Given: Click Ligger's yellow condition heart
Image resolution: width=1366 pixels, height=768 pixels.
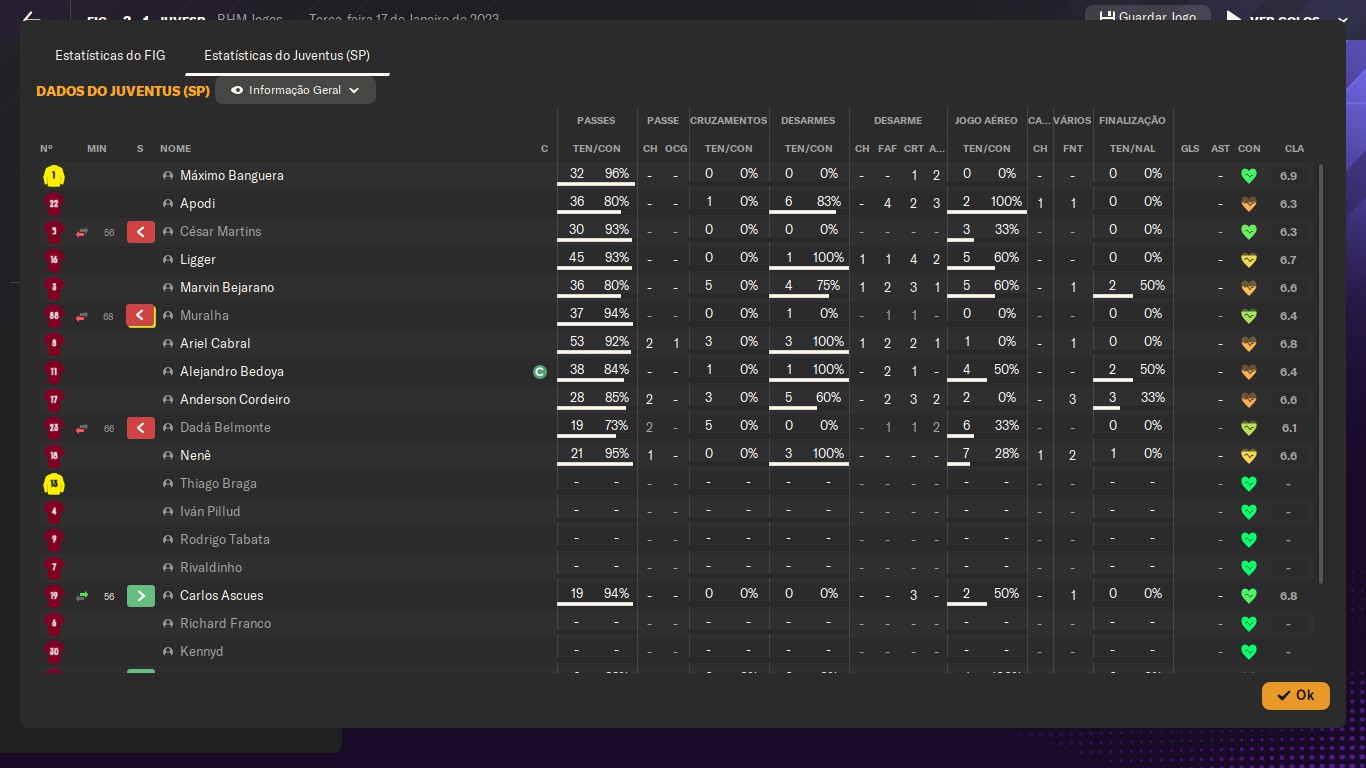Looking at the screenshot, I should click(x=1248, y=260).
